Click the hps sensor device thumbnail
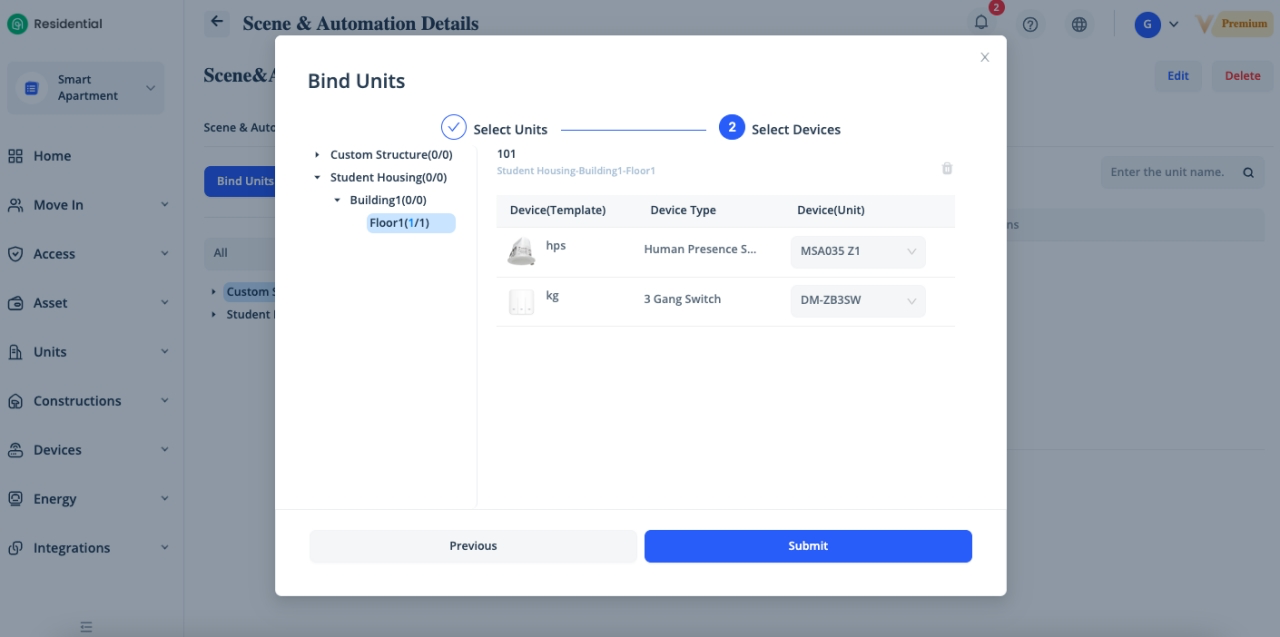The width and height of the screenshot is (1280, 637). point(521,252)
